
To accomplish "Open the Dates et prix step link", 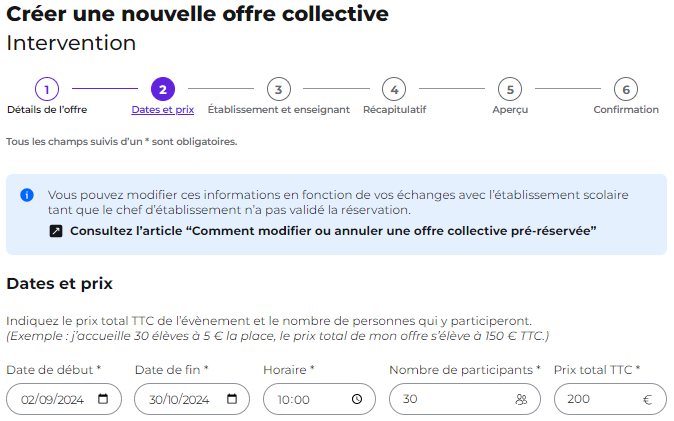I will (163, 110).
